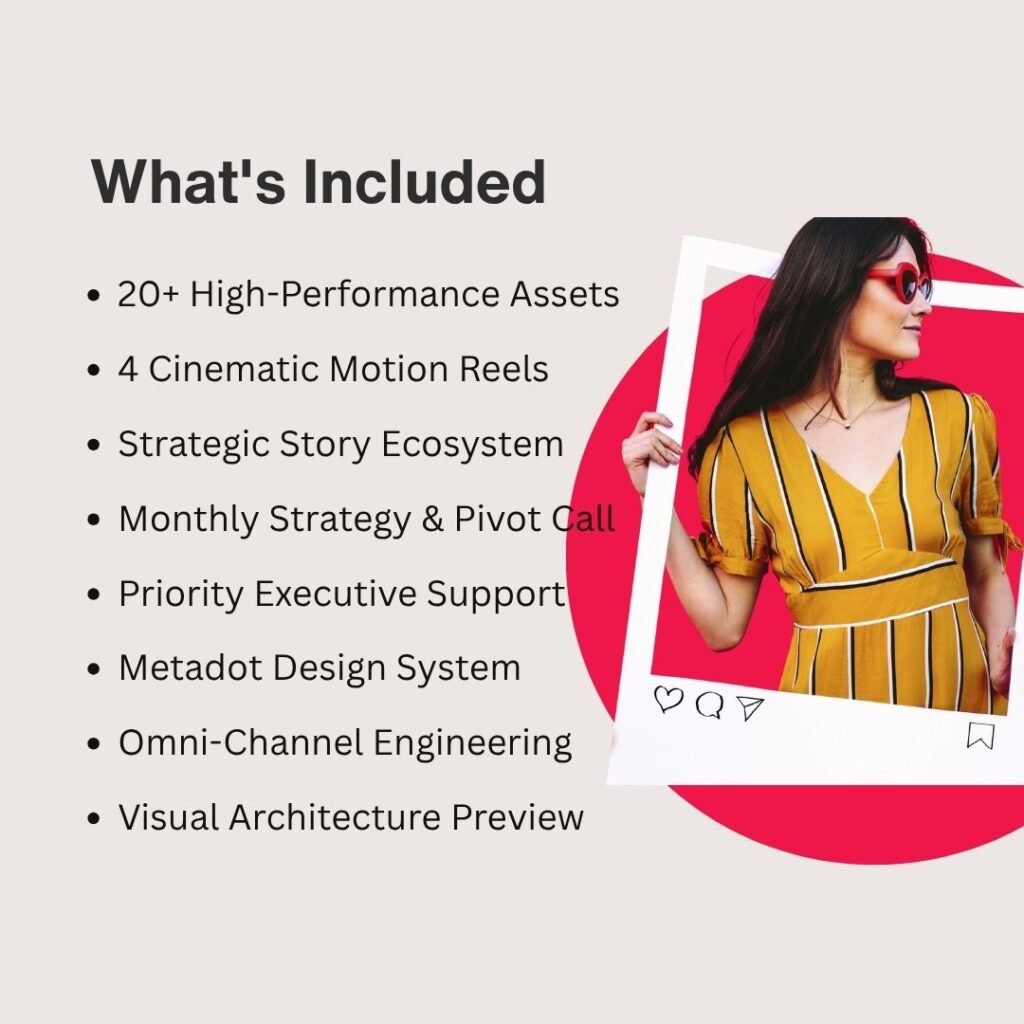Open Metadot Design System

[x=318, y=668]
